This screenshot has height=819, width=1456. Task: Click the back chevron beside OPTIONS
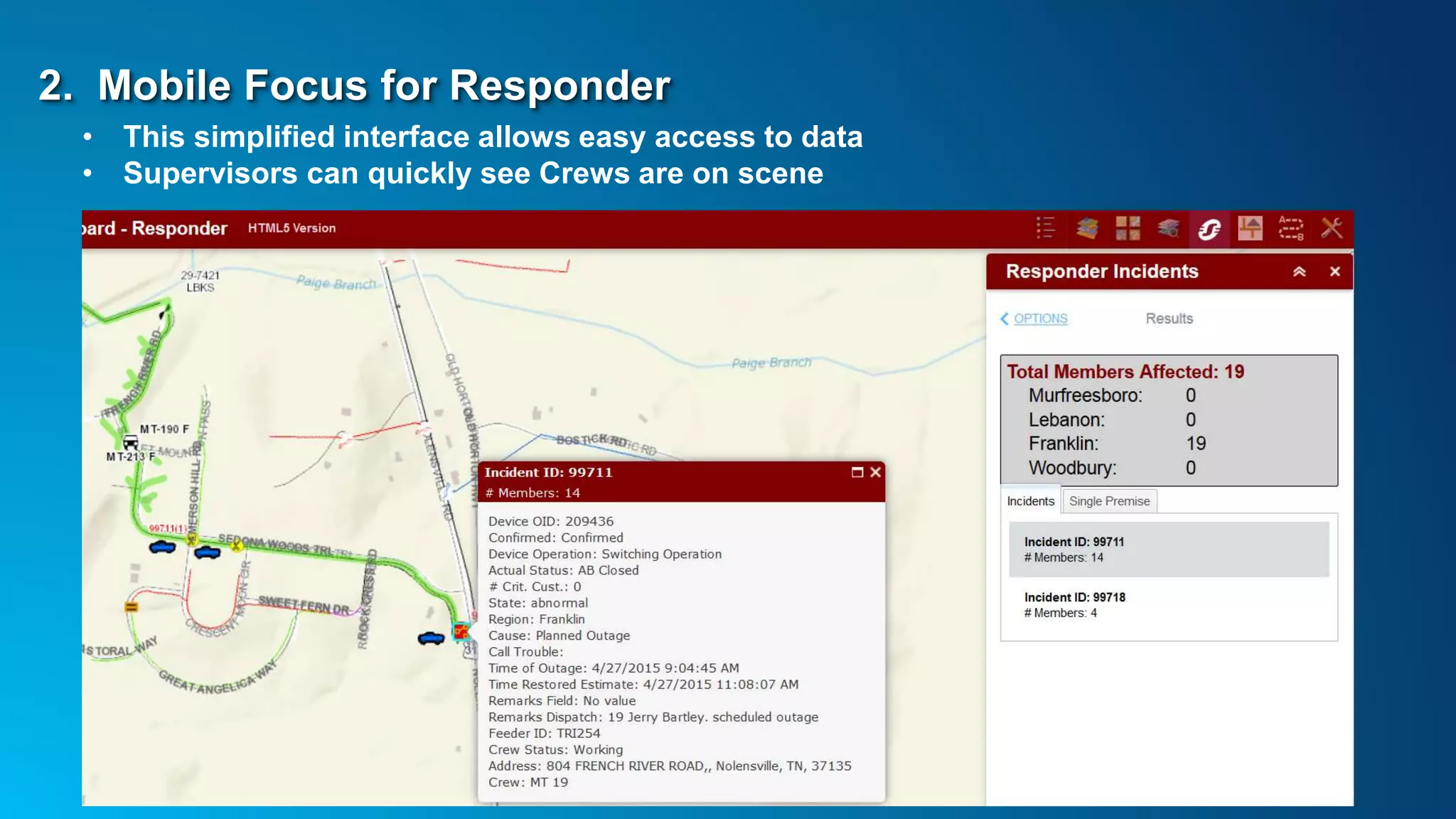[x=1005, y=318]
